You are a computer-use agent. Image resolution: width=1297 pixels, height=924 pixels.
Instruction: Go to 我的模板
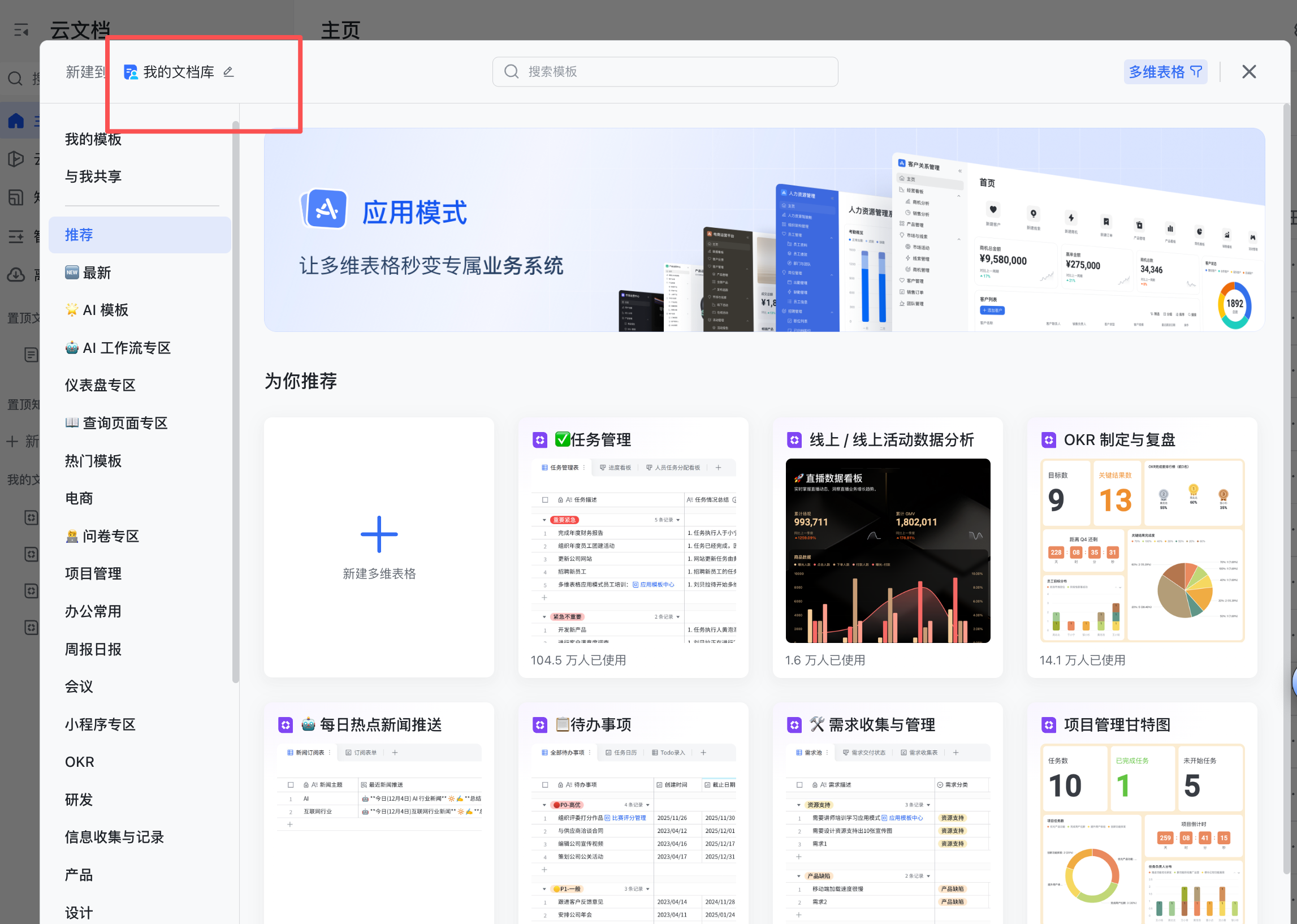click(93, 140)
